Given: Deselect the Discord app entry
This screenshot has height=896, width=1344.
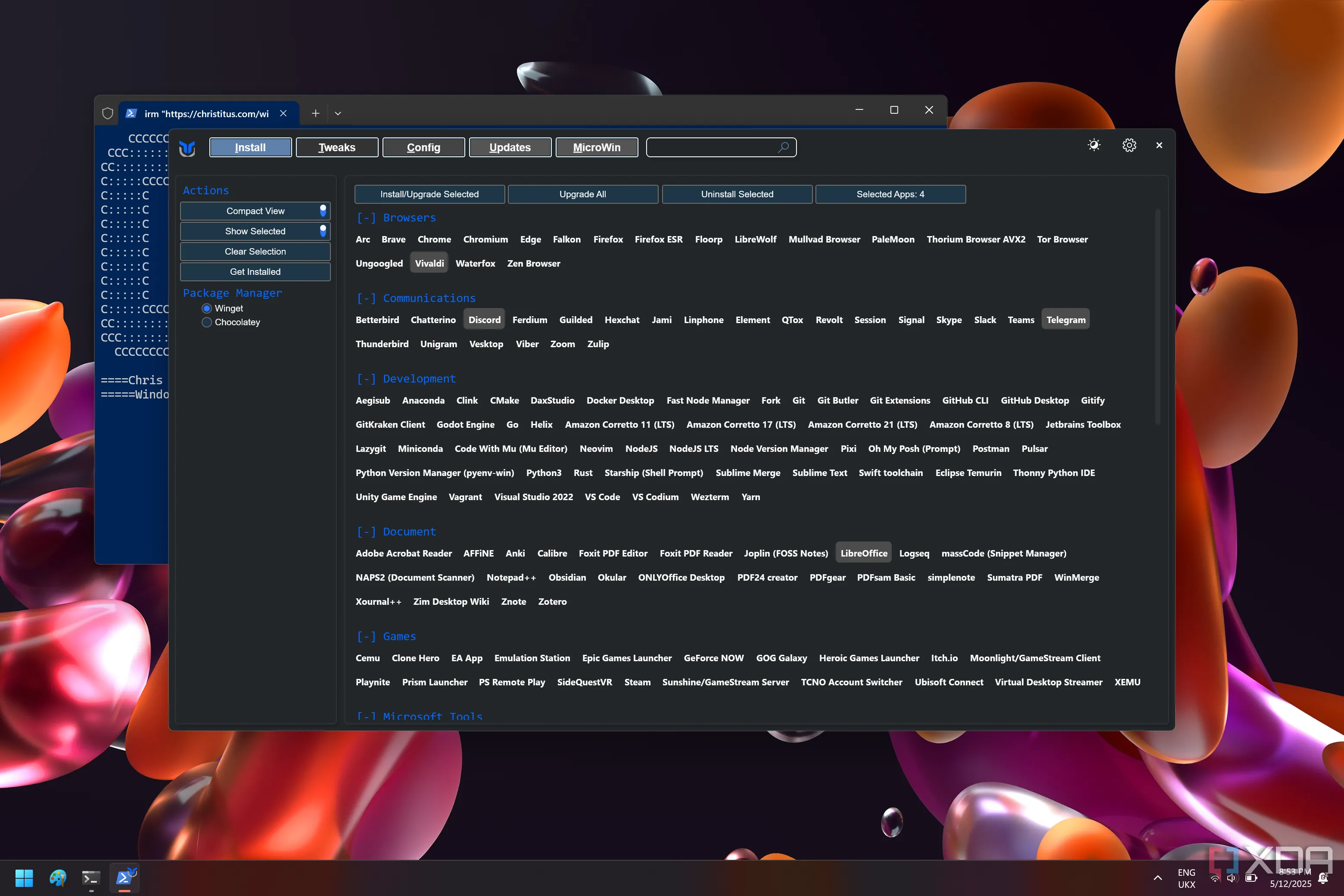Looking at the screenshot, I should (x=485, y=320).
